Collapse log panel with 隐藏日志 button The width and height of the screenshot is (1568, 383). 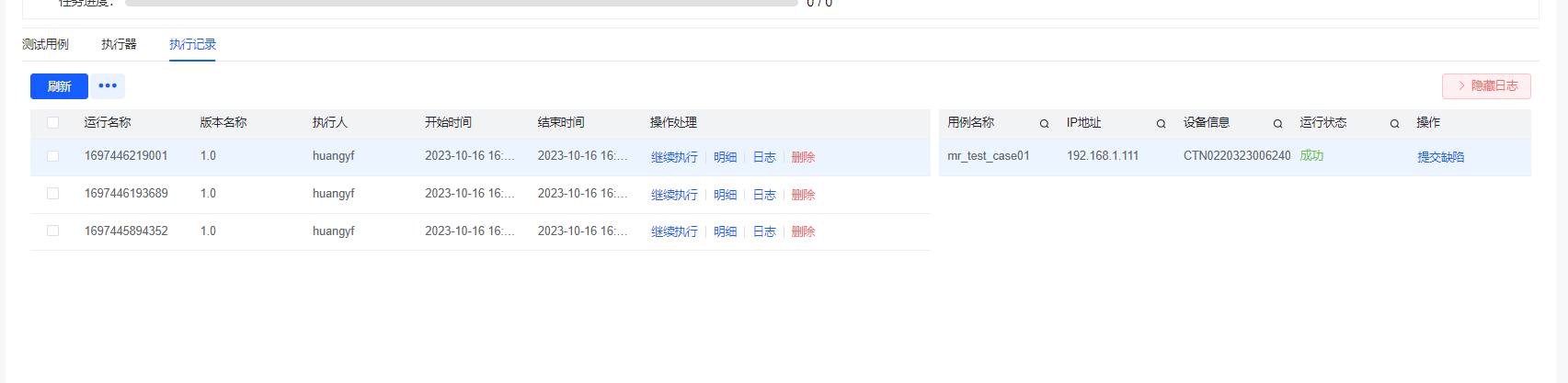(1486, 86)
